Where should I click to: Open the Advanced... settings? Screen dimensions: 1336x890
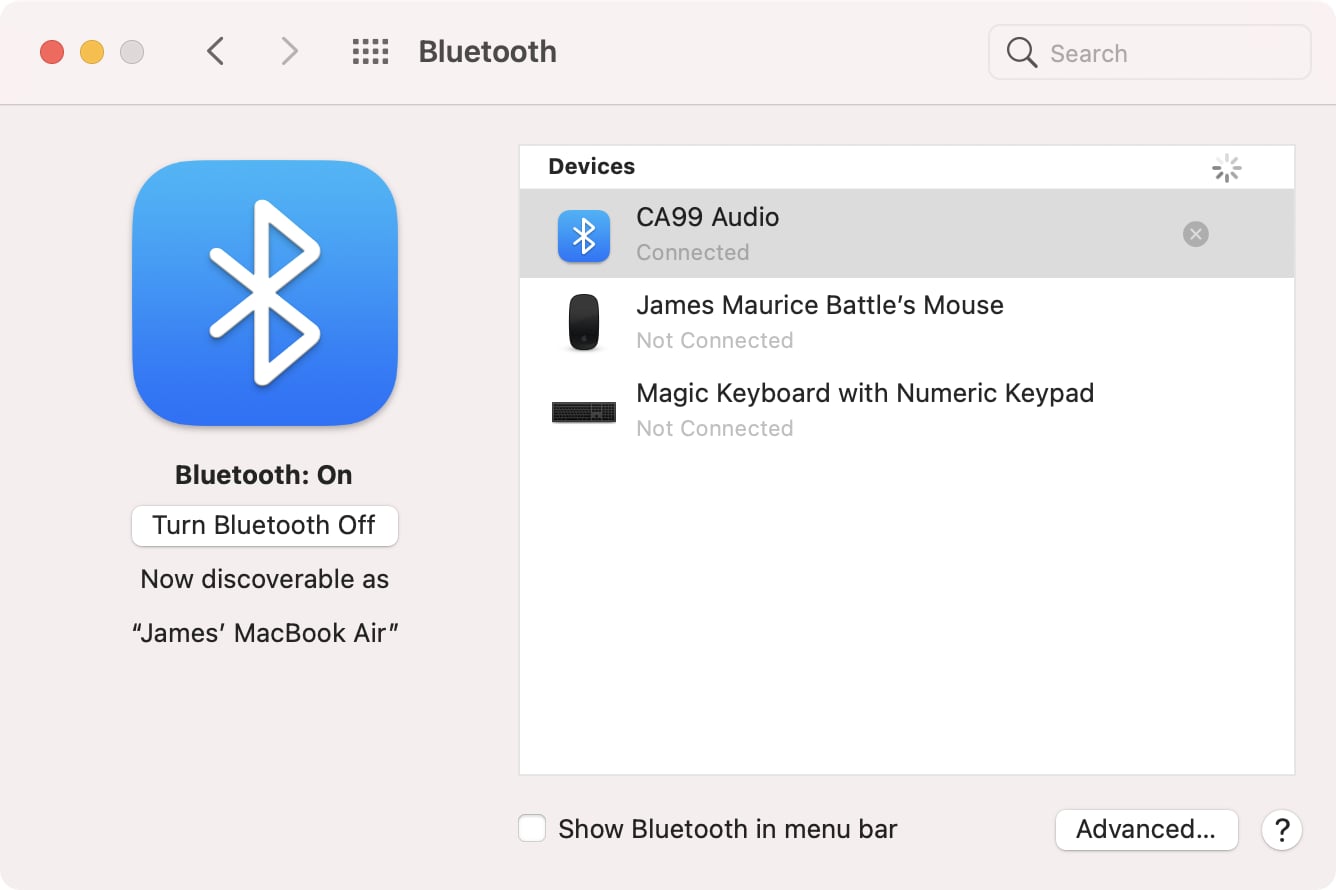coord(1147,829)
